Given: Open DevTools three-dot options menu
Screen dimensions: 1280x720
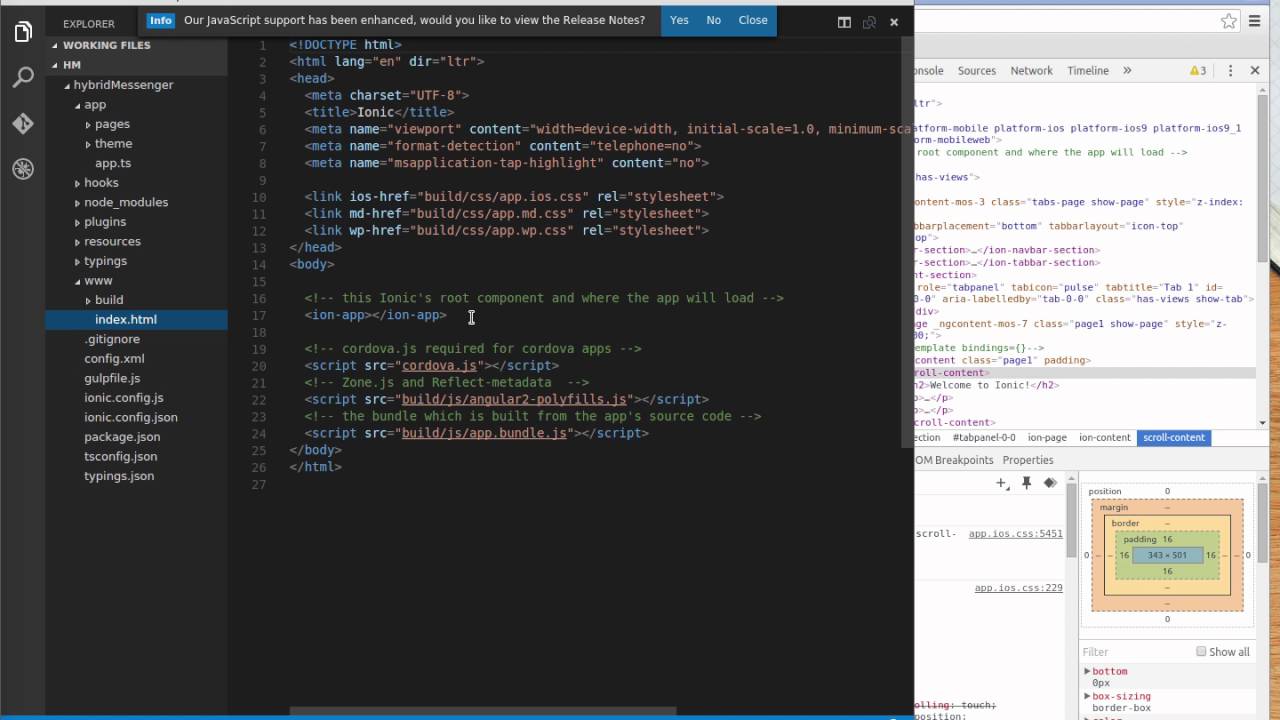Looking at the screenshot, I should (1230, 70).
